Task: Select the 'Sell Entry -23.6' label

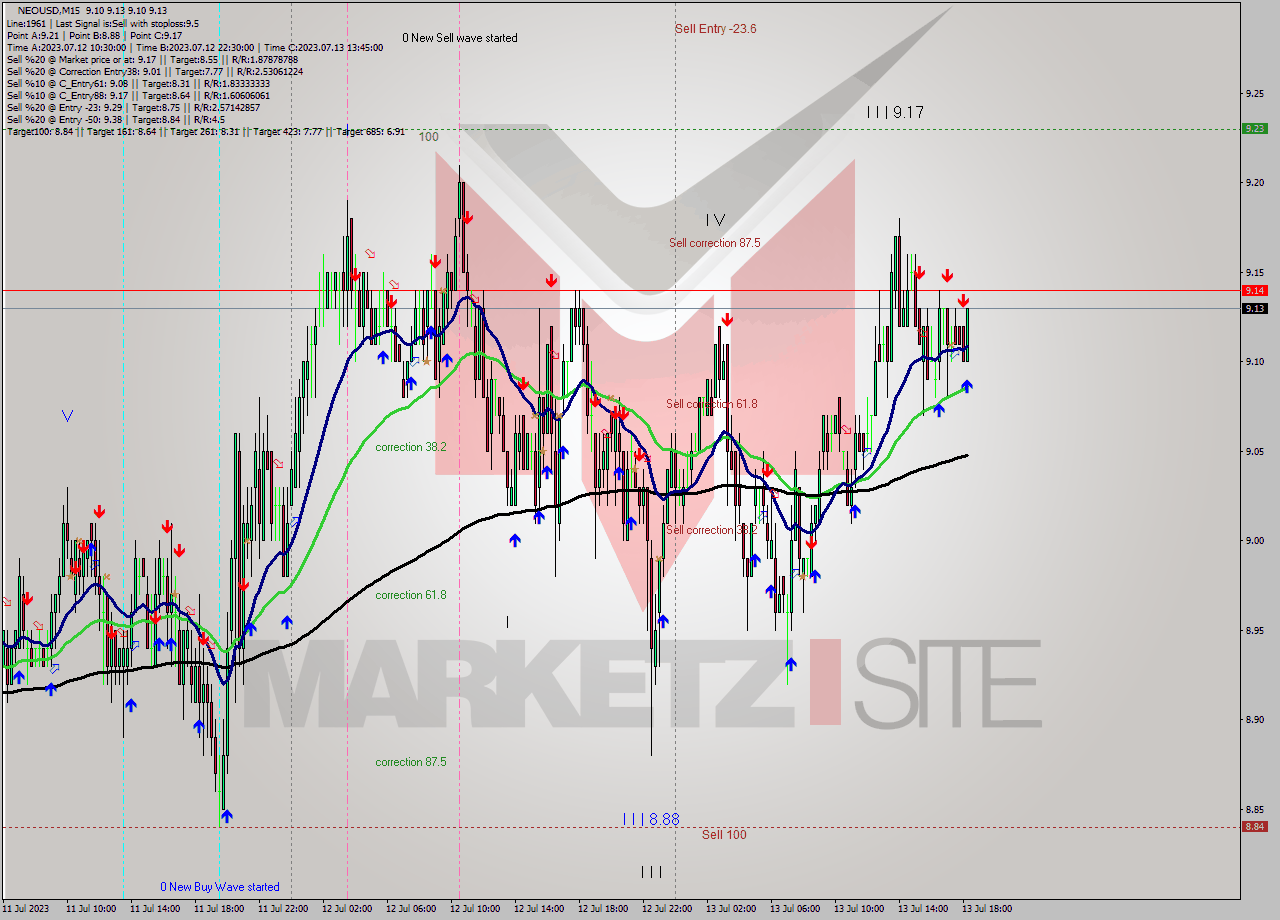Action: point(715,29)
